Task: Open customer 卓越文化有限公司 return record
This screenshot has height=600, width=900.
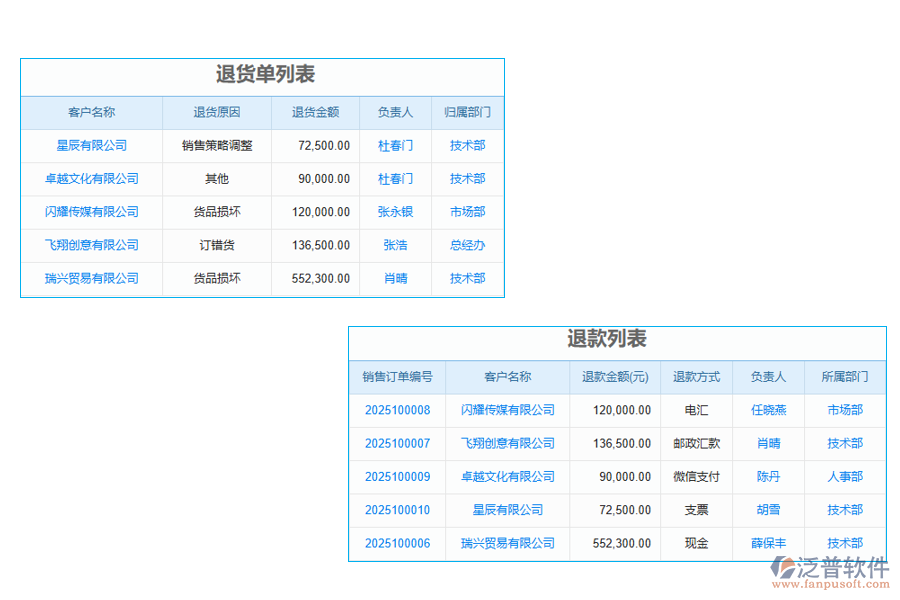Action: [92, 179]
